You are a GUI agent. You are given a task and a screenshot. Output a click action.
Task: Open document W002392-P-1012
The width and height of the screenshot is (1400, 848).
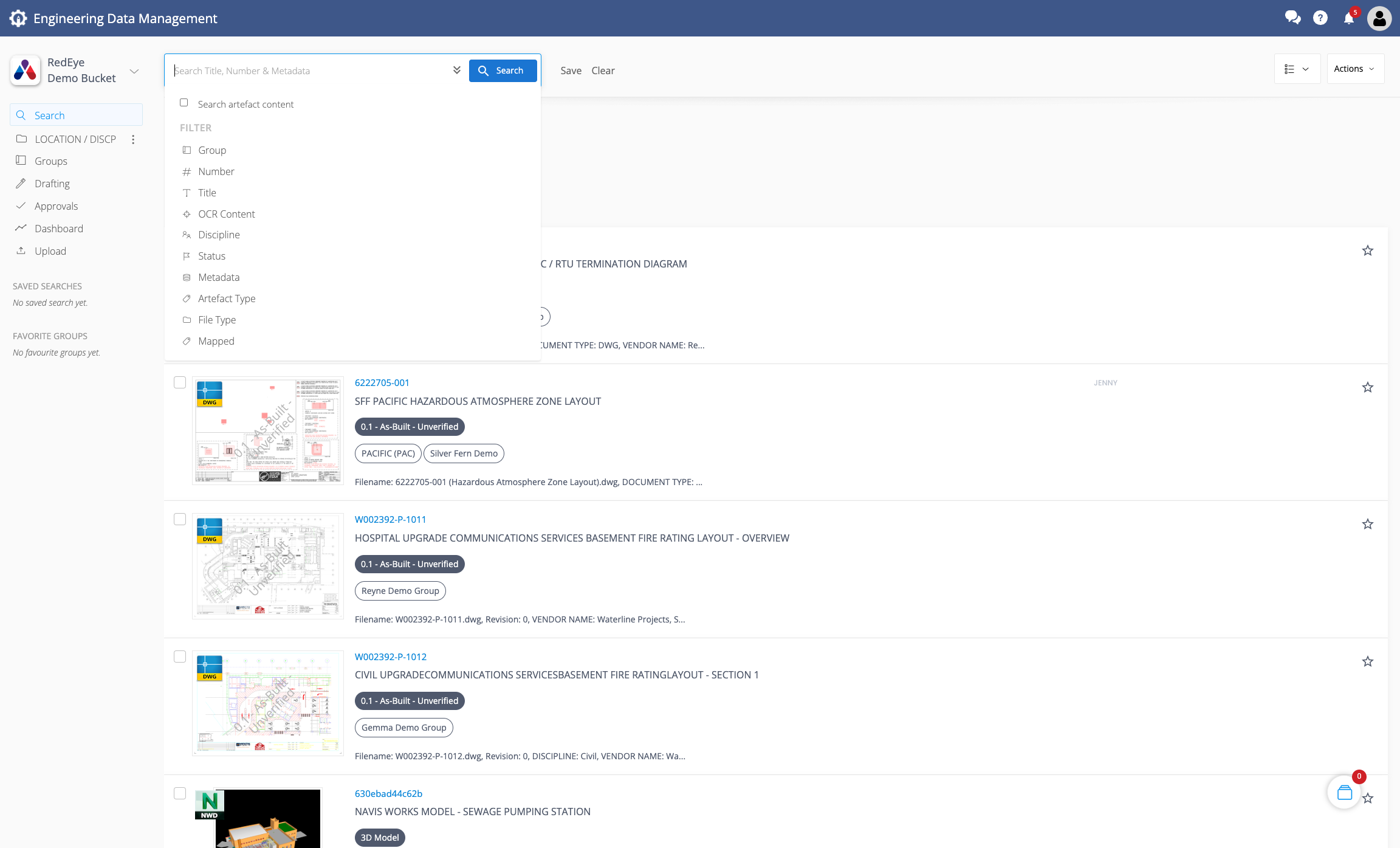(x=391, y=657)
